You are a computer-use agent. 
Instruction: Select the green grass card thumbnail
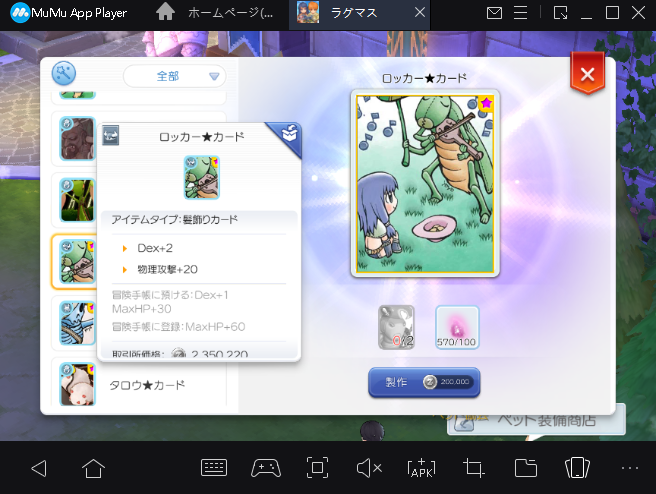(78, 200)
